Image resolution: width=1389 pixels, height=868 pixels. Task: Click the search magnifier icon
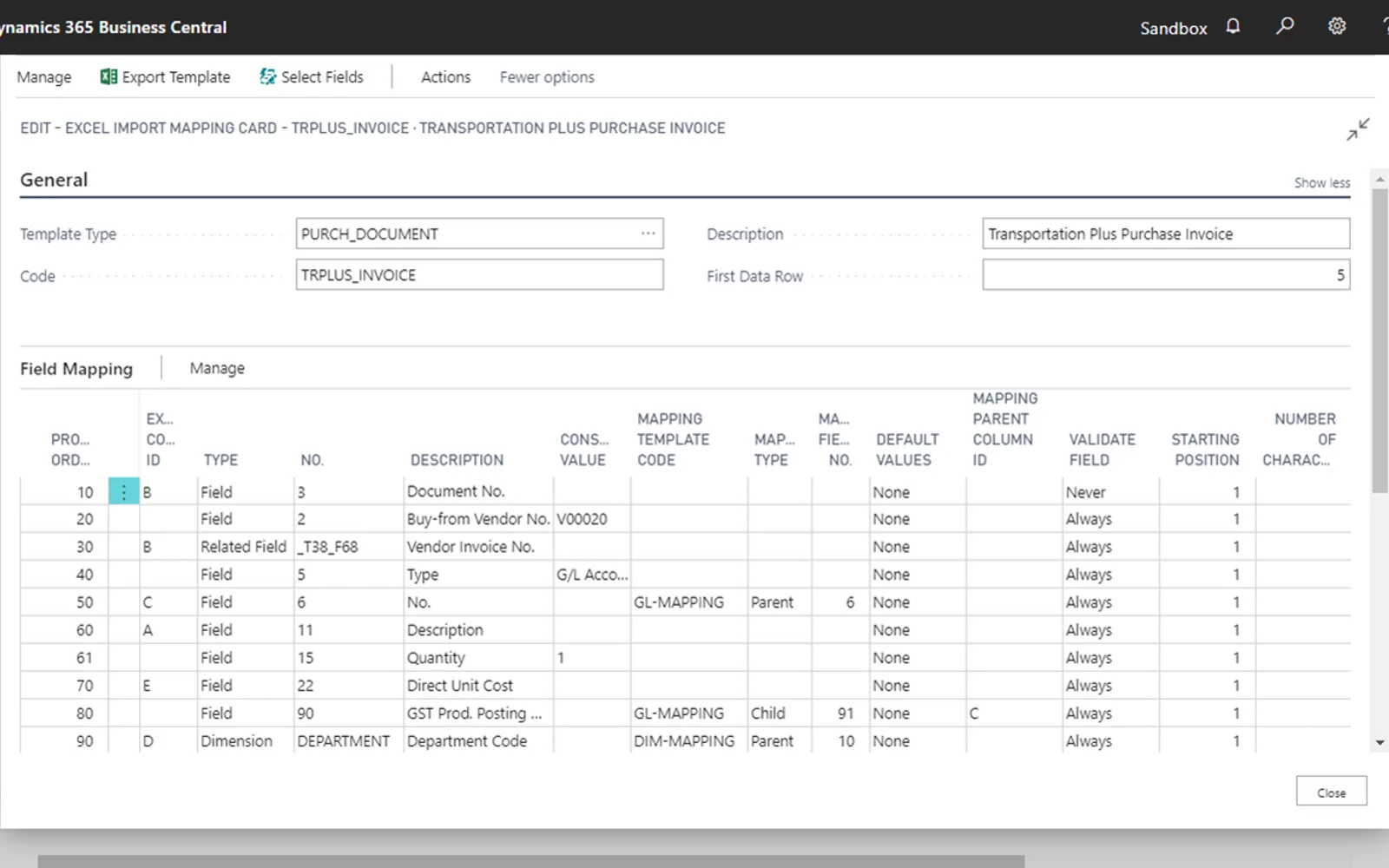point(1285,26)
